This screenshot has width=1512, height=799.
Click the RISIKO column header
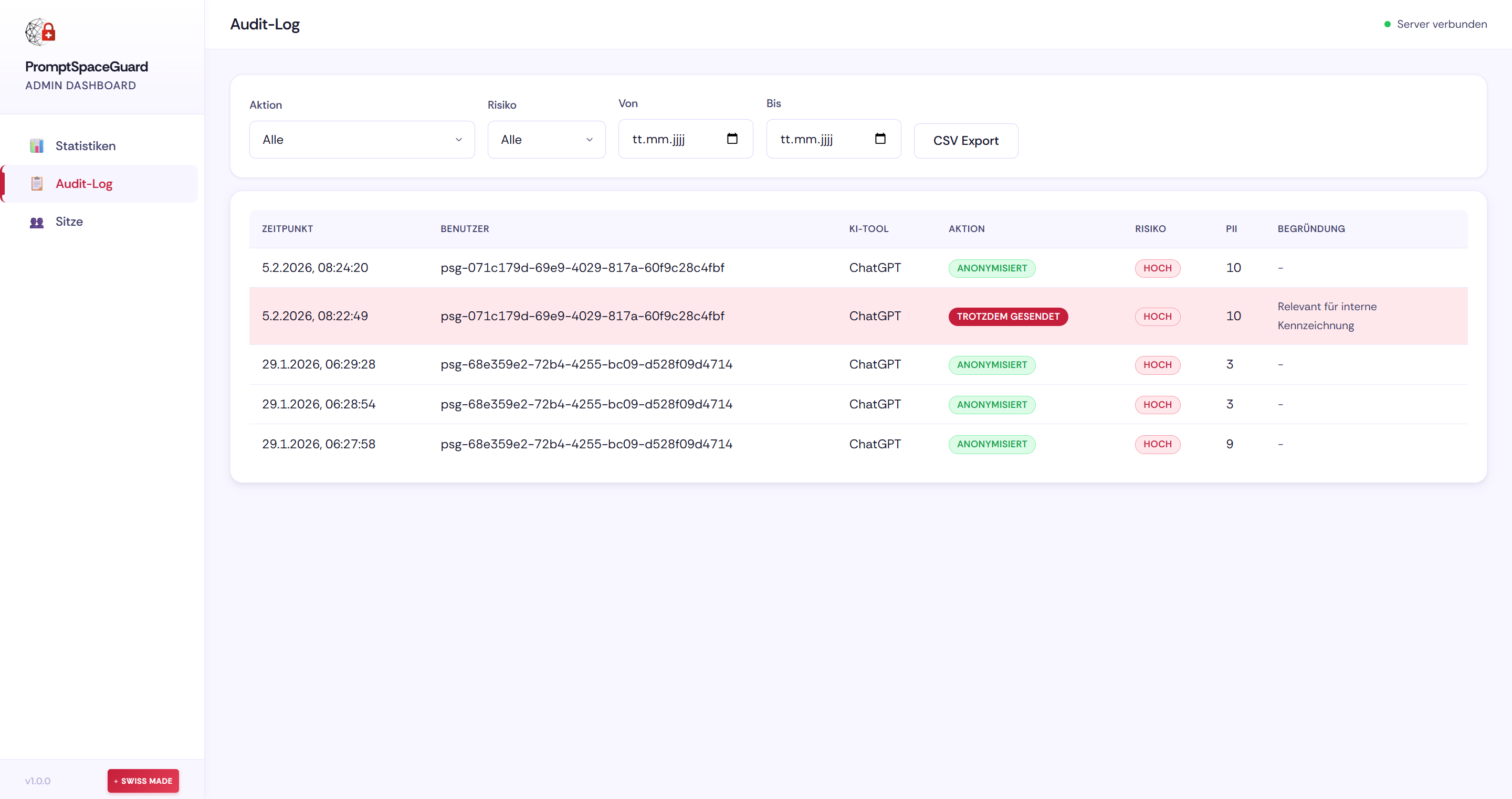pyautogui.click(x=1150, y=229)
